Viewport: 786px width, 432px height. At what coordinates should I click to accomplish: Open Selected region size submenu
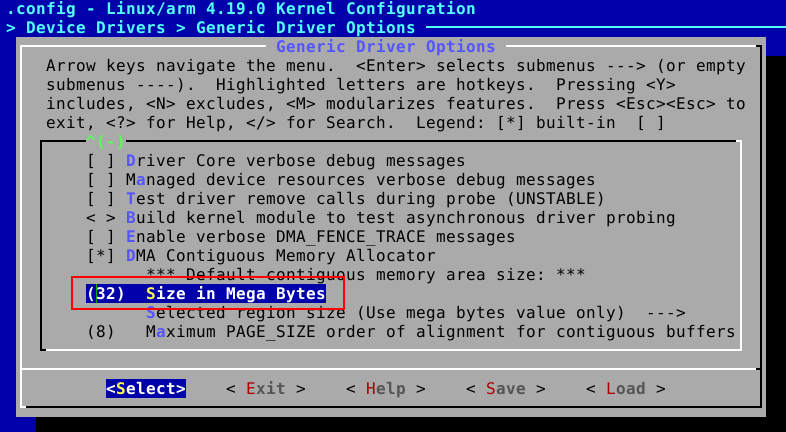416,313
